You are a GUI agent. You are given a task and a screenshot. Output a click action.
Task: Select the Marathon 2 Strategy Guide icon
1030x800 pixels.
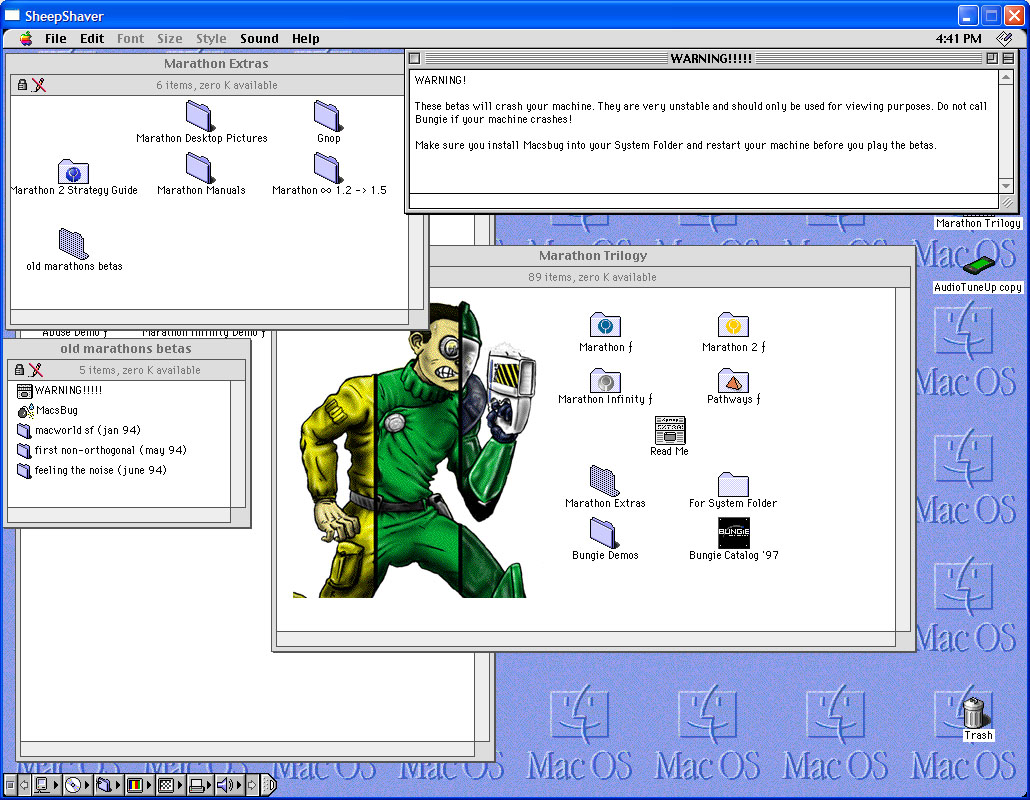point(73,172)
